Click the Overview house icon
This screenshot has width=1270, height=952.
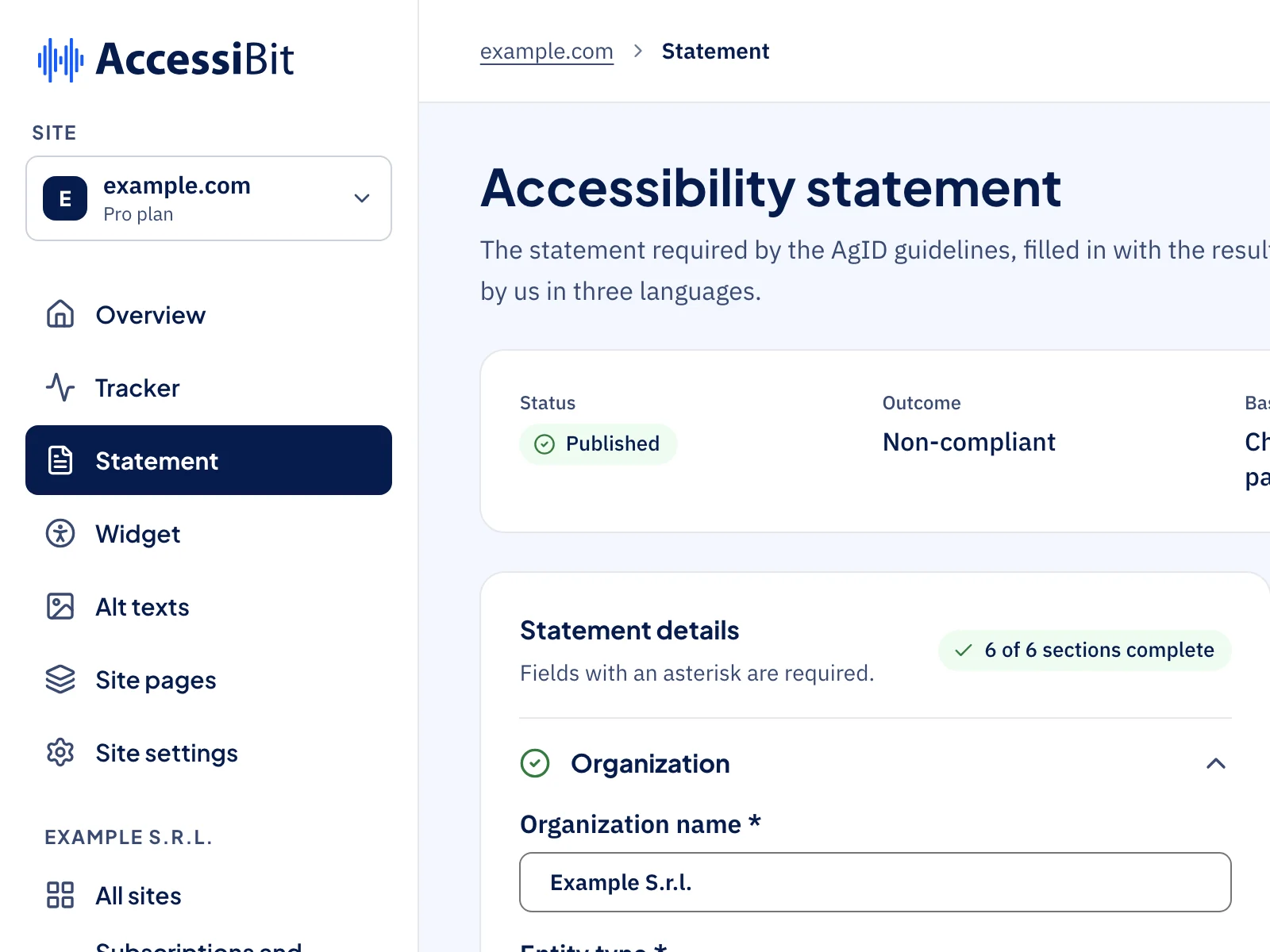tap(60, 315)
